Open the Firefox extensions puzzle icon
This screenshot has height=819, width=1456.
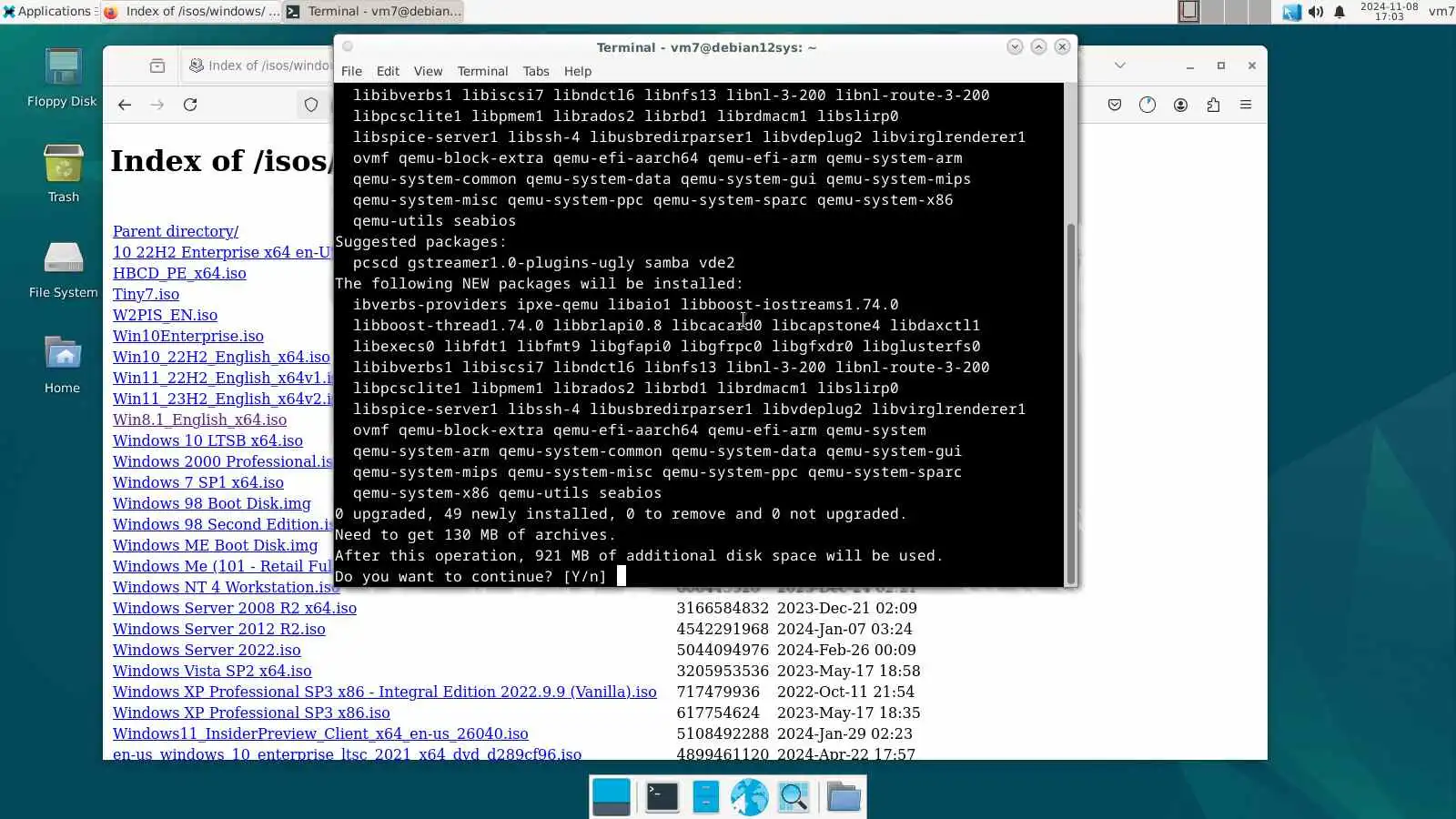(x=1213, y=105)
